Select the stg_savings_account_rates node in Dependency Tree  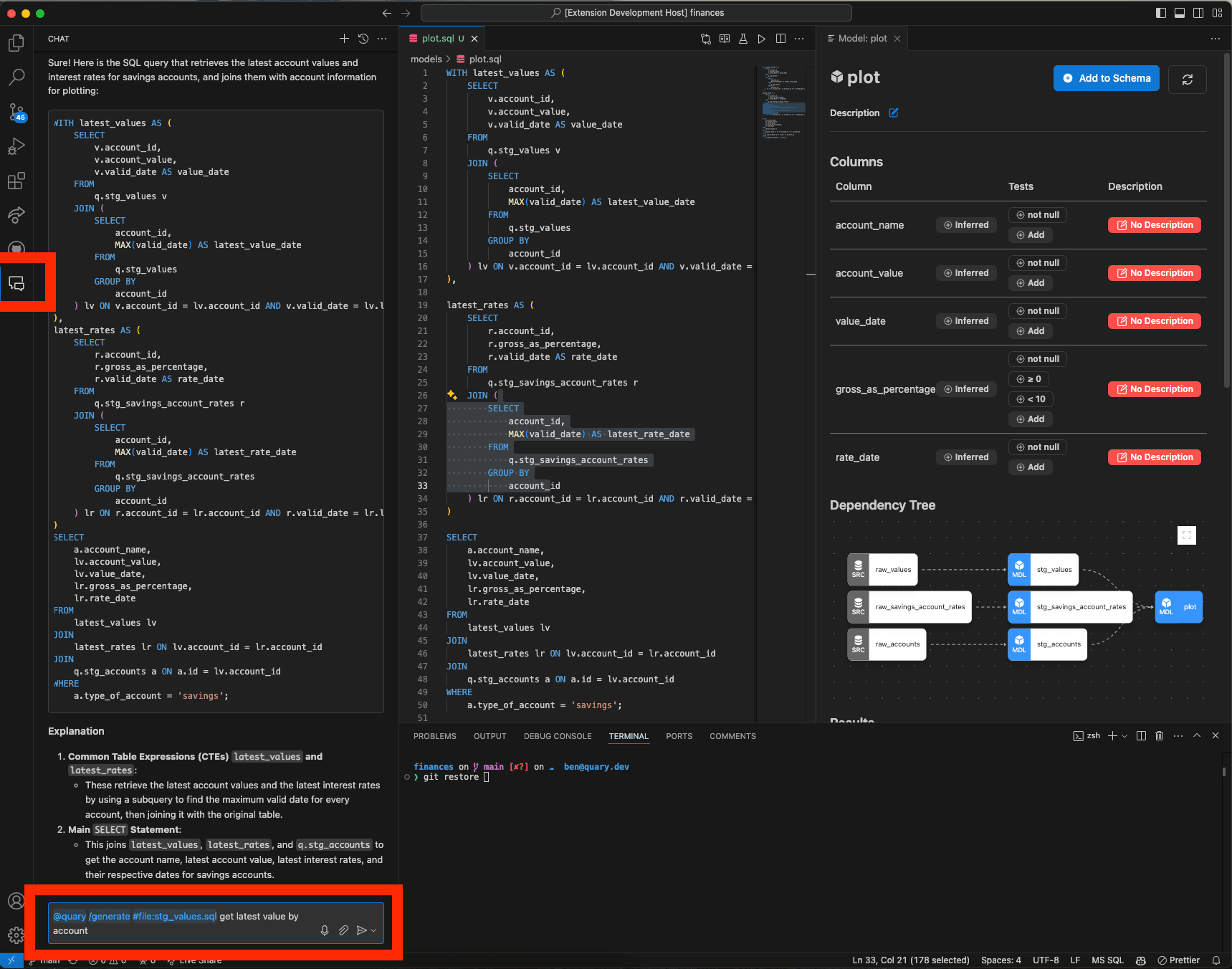coord(1070,607)
